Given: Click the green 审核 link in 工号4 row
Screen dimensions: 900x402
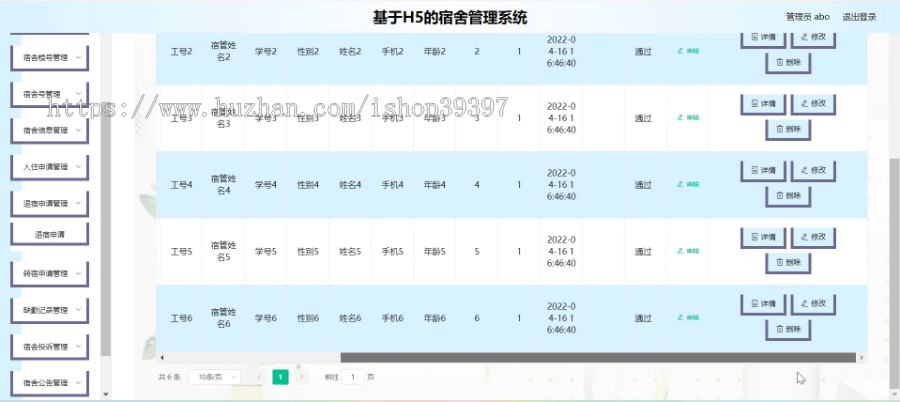Looking at the screenshot, I should pyautogui.click(x=688, y=184).
